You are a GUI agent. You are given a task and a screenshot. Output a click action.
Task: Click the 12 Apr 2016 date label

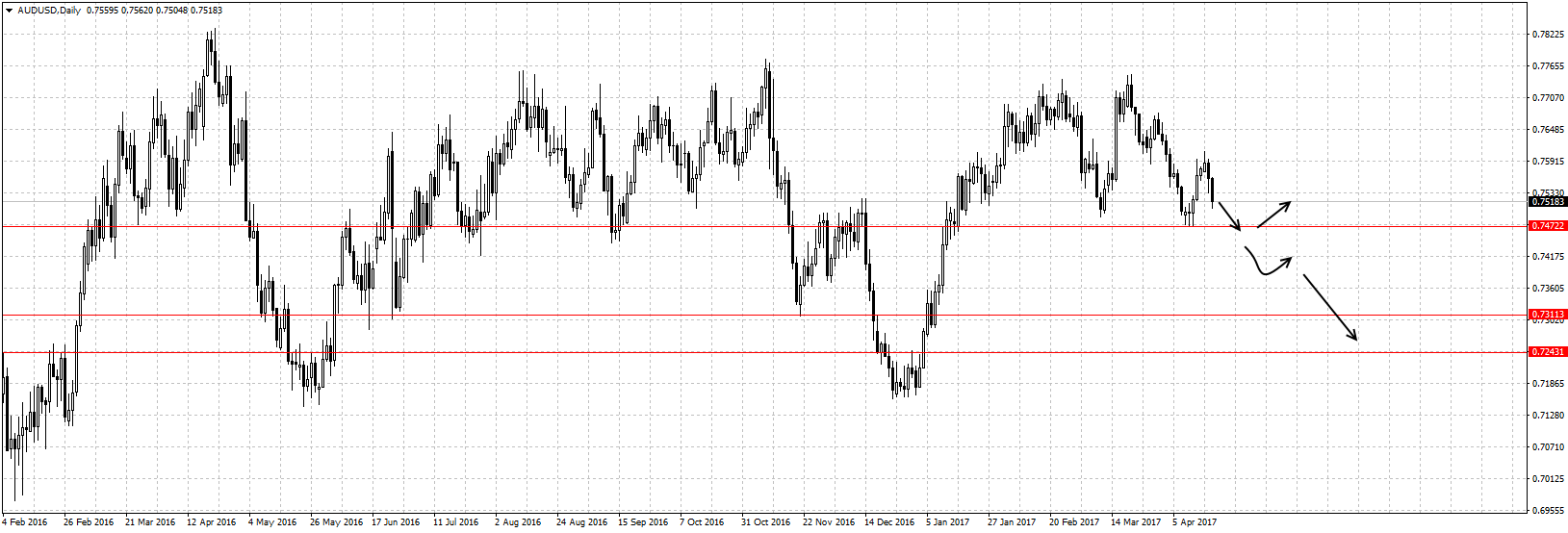pos(211,522)
